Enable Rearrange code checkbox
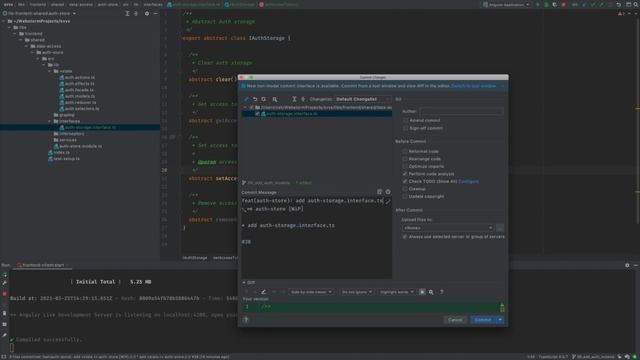This screenshot has width=640, height=360. pos(405,159)
